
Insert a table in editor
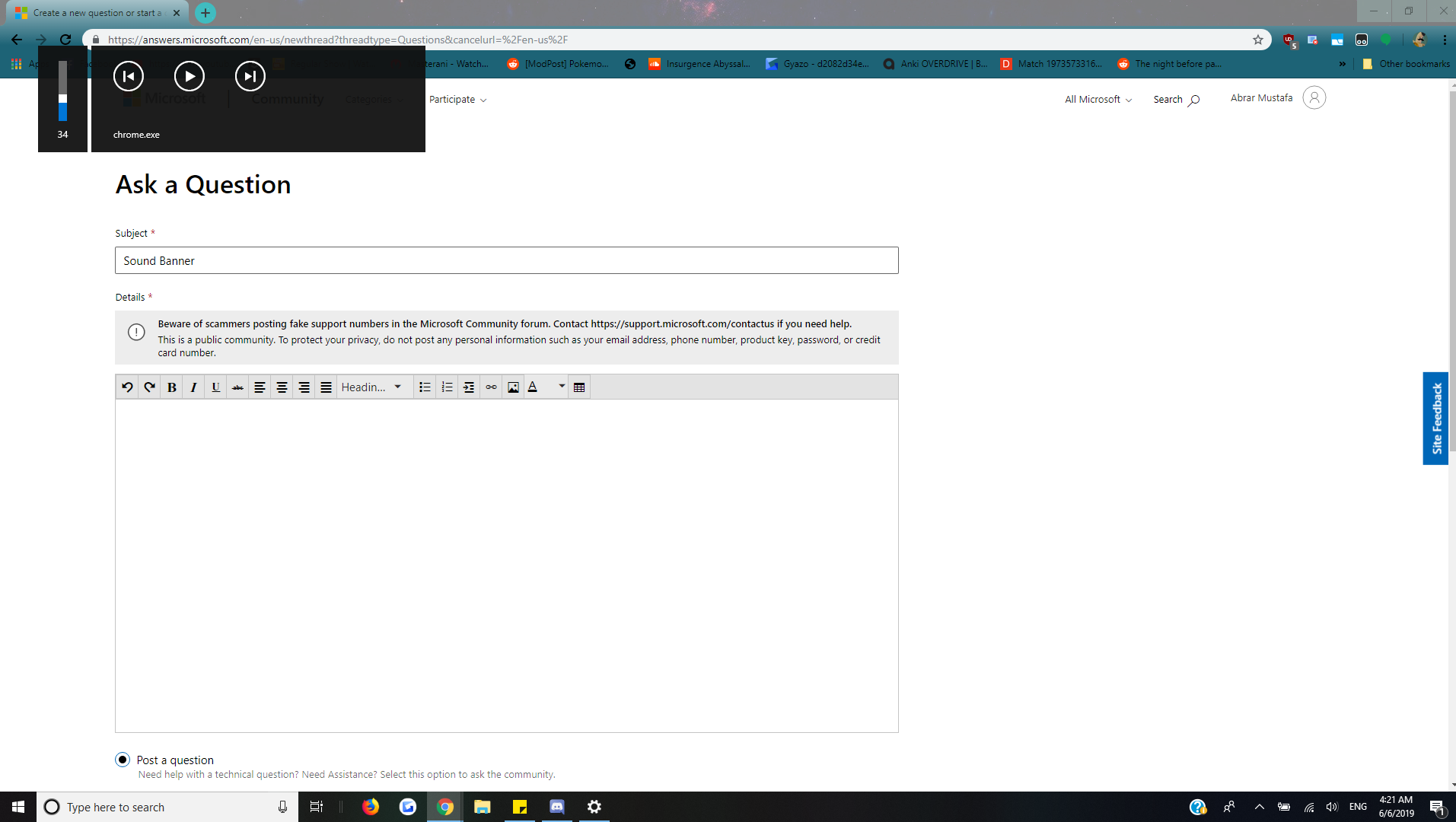(579, 387)
